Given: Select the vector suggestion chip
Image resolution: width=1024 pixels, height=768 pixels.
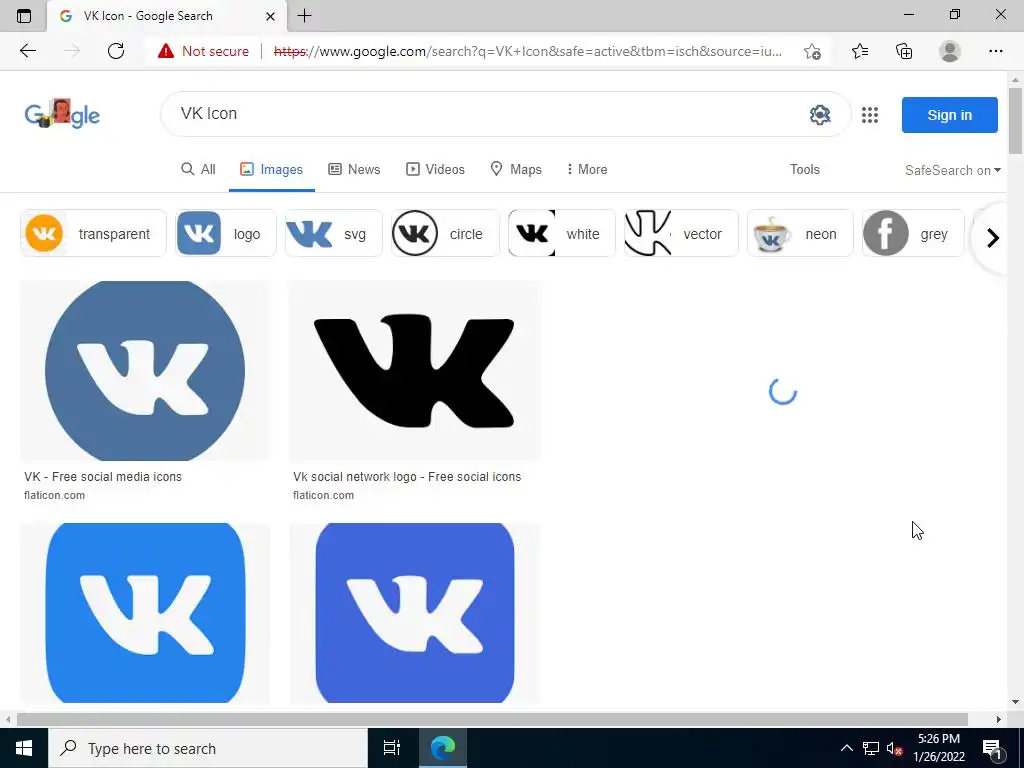Looking at the screenshot, I should tap(681, 233).
